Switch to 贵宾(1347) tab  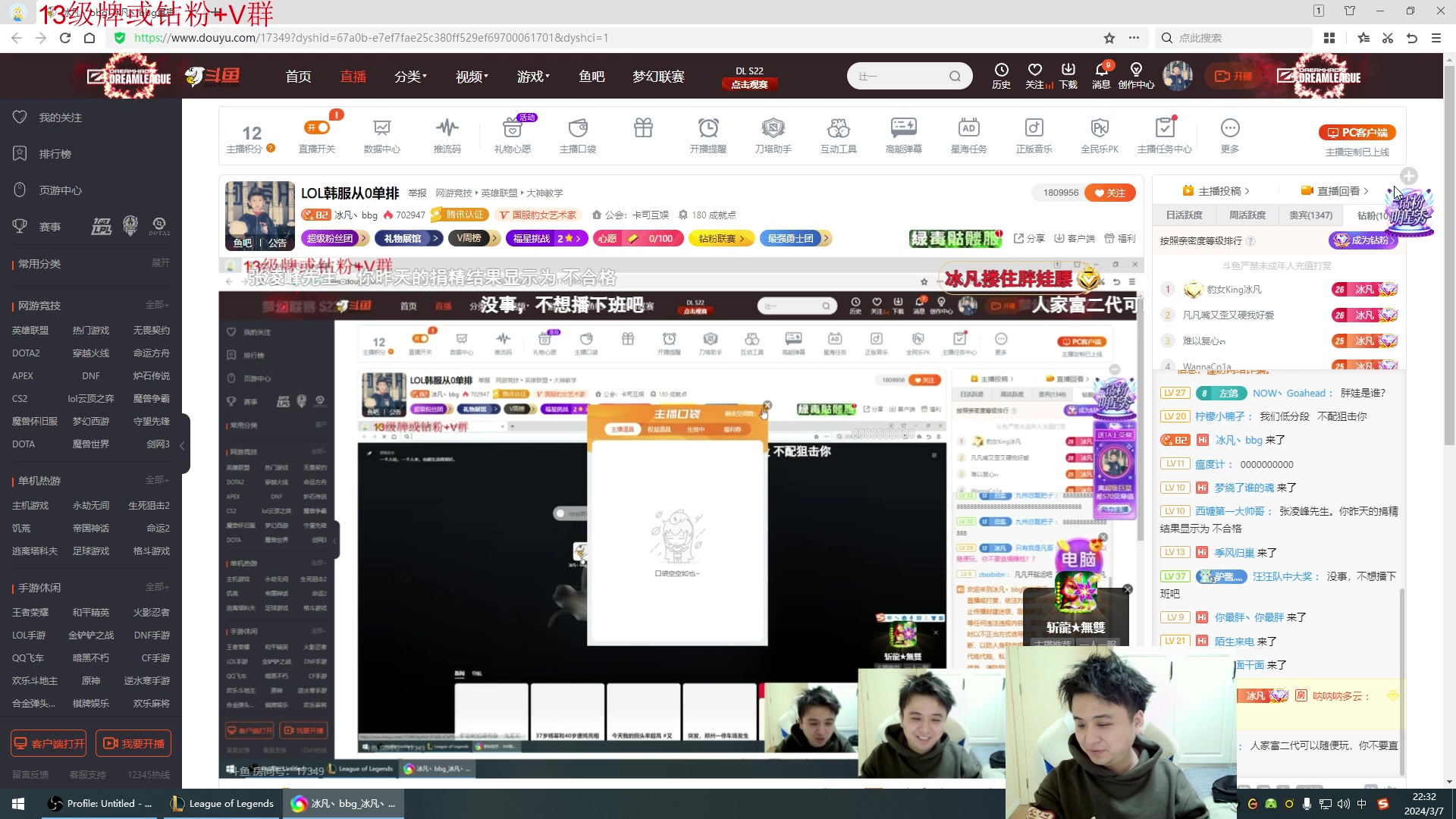coord(1310,215)
